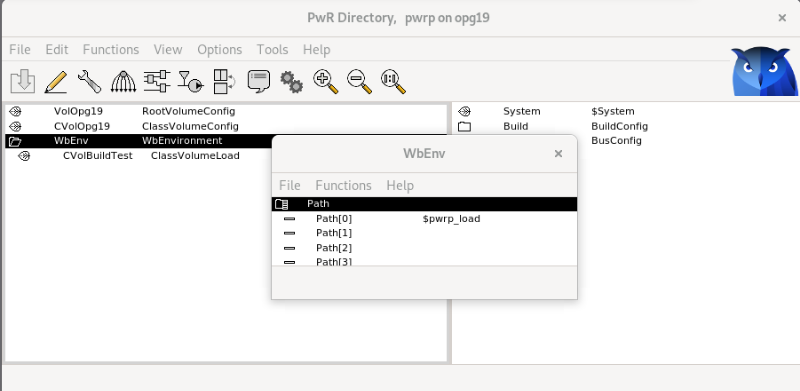Screen dimensions: 800x391
Task: Click the Path[2] attribute icon
Action: tap(289, 248)
